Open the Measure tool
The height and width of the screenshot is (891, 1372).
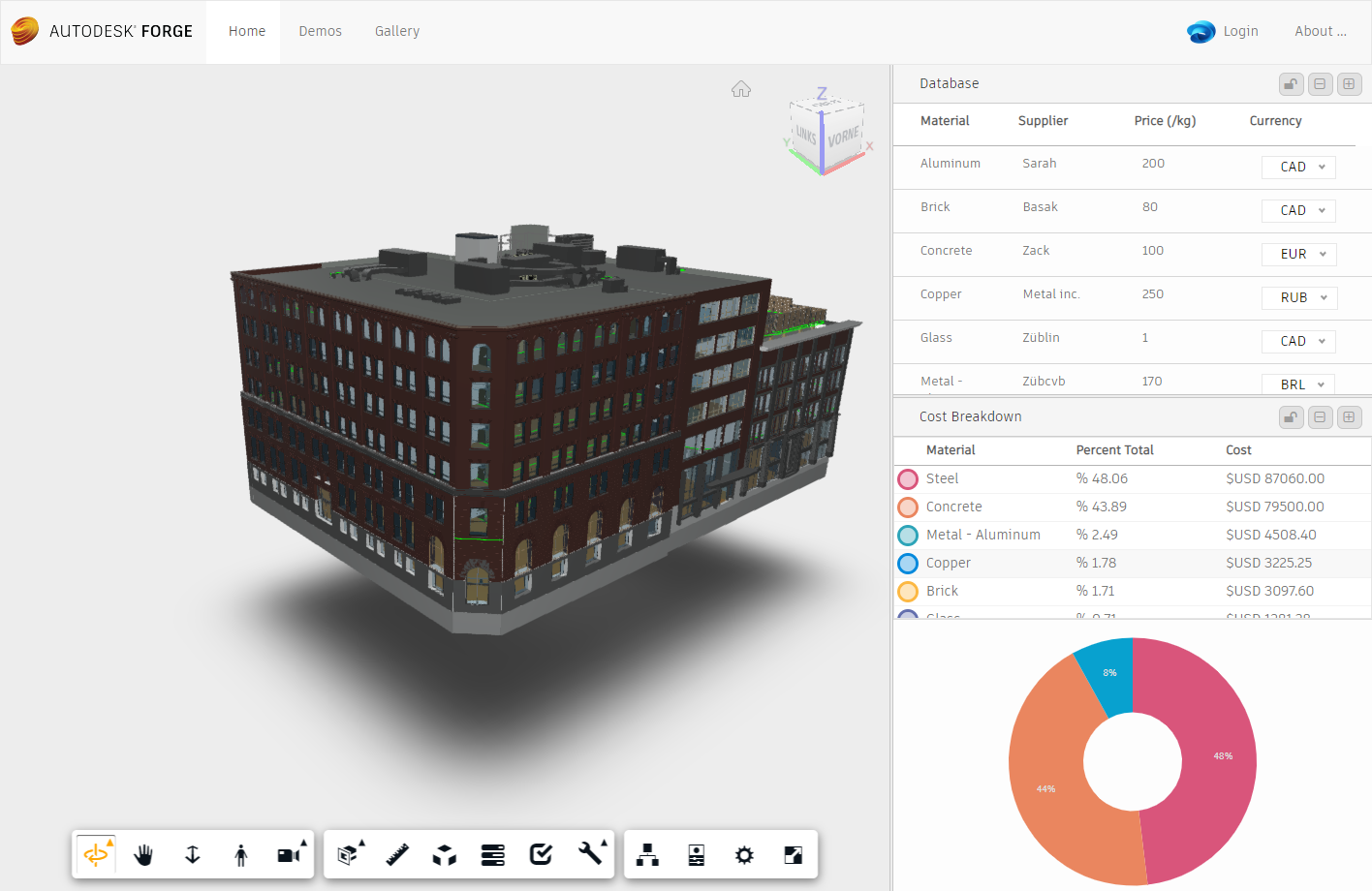tap(396, 854)
